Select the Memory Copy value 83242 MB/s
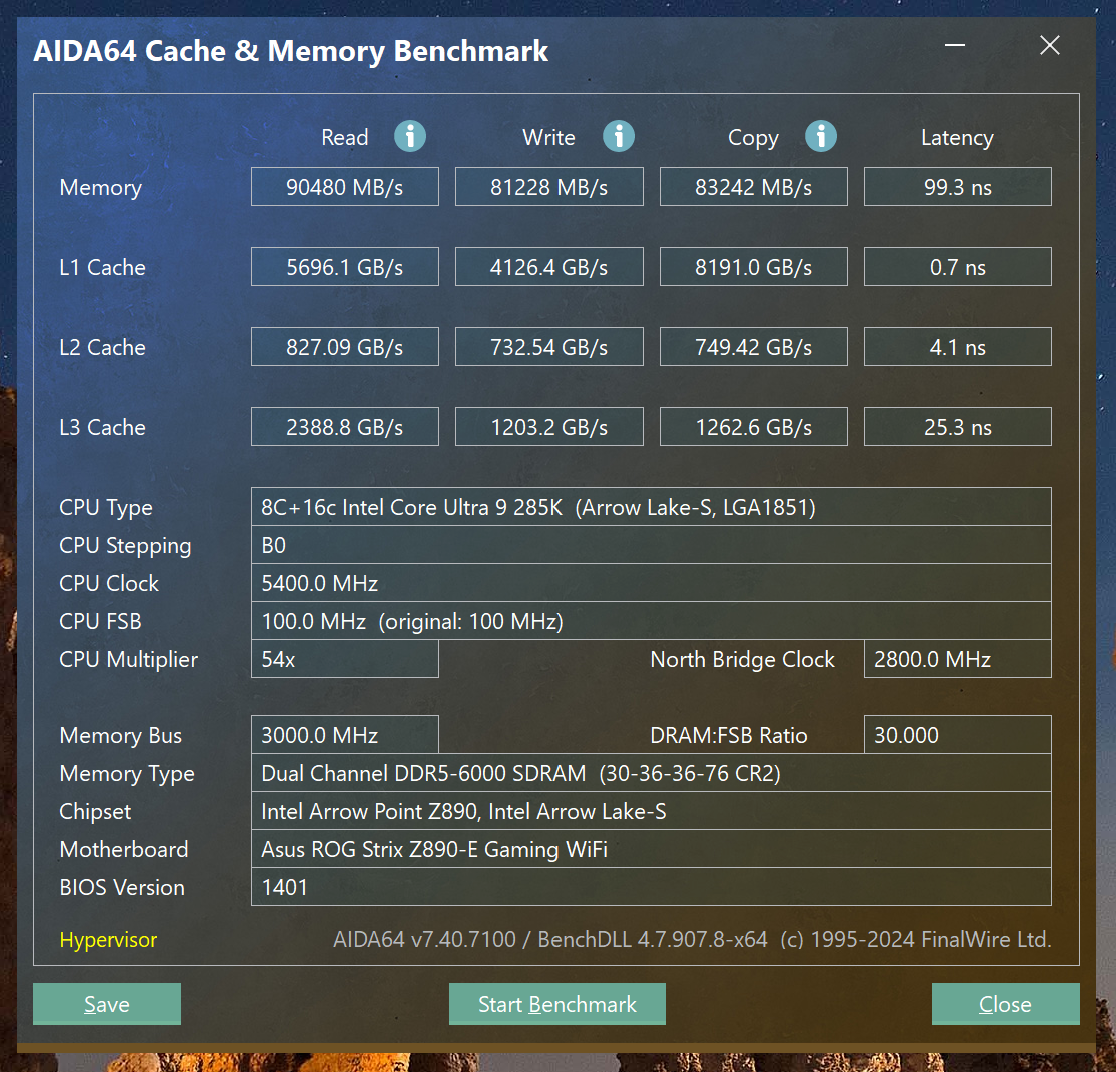This screenshot has height=1072, width=1116. (754, 186)
